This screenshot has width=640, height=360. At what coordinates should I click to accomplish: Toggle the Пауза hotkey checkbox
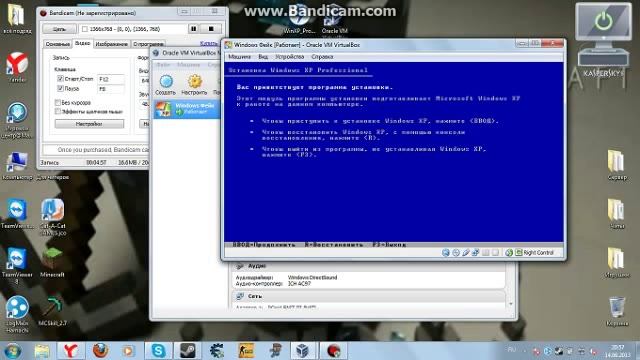tap(60, 88)
